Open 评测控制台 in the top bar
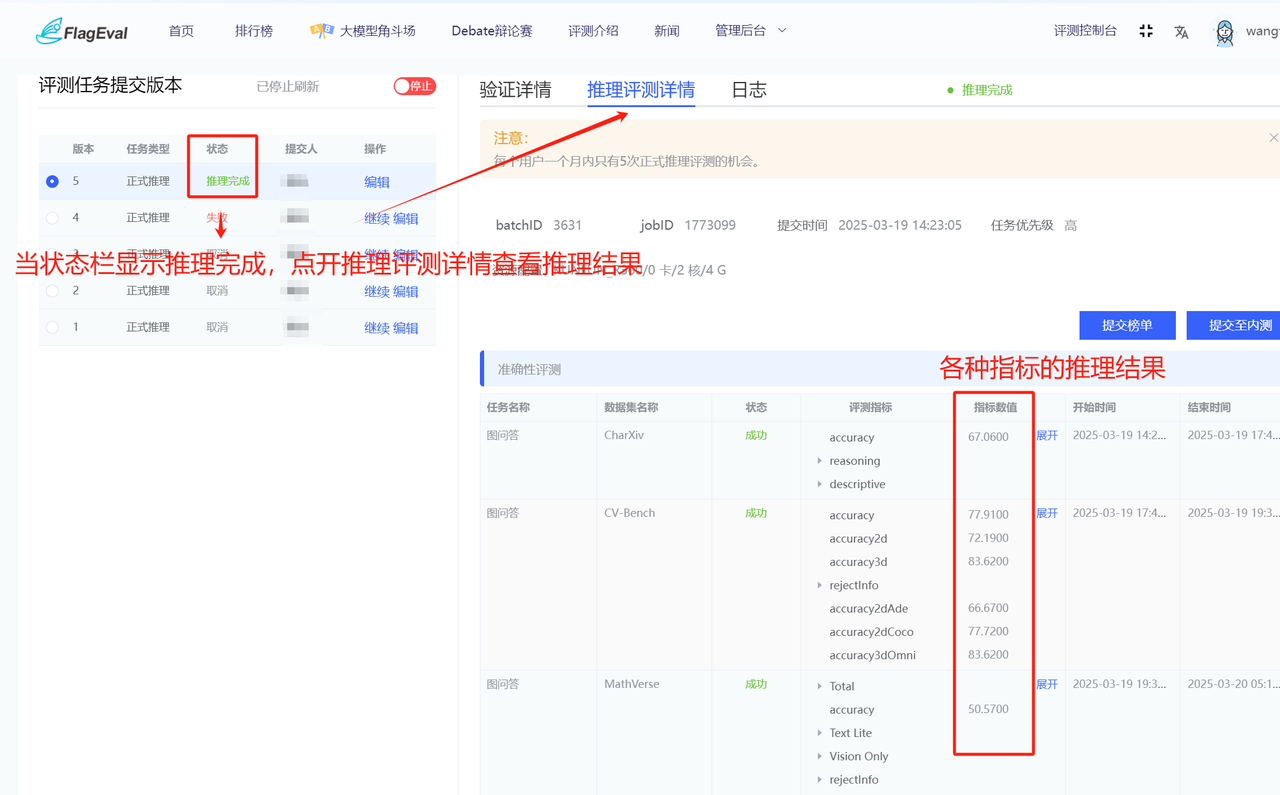Viewport: 1280px width, 795px height. [x=1085, y=31]
